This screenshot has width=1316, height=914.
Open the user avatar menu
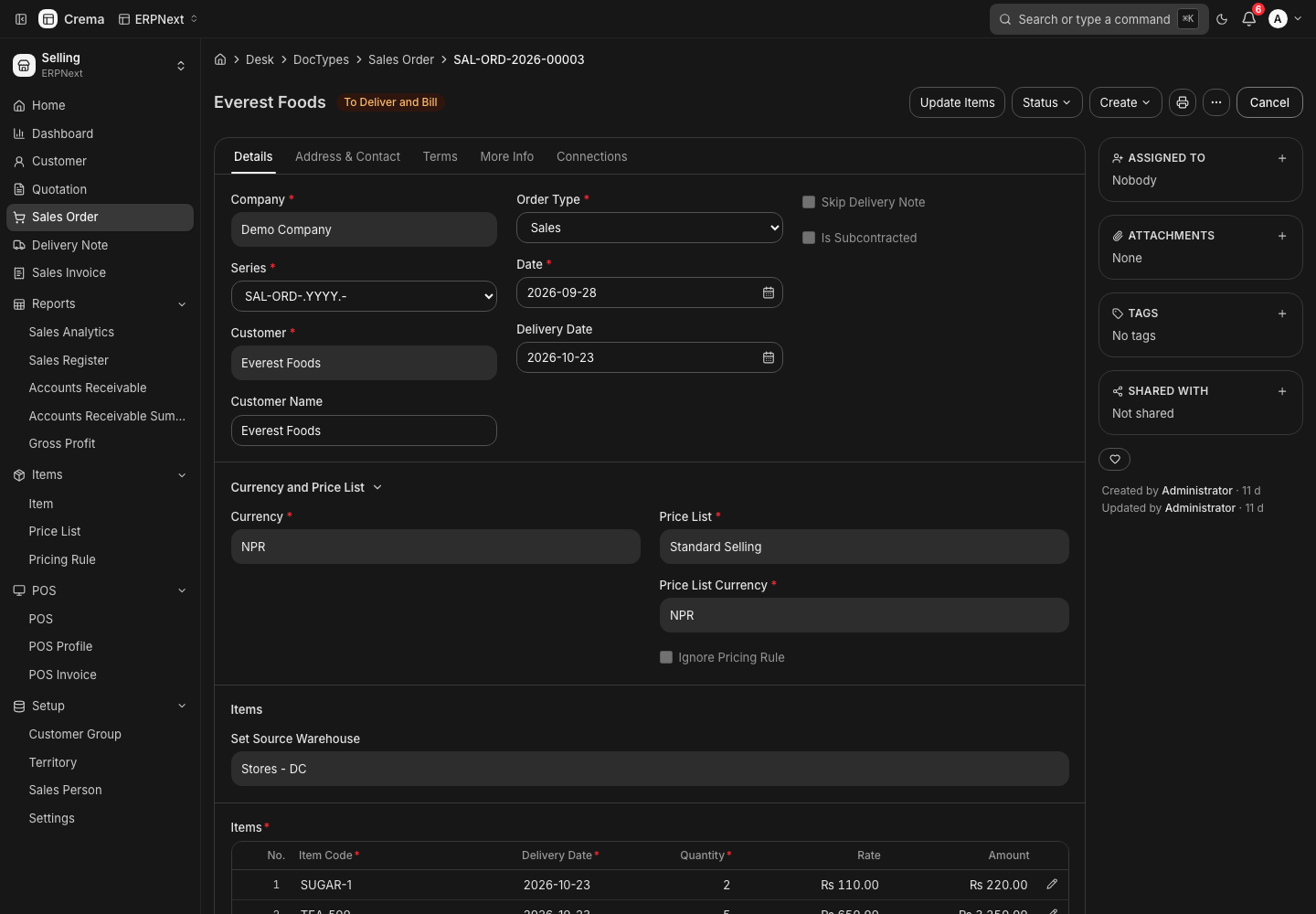click(x=1286, y=19)
